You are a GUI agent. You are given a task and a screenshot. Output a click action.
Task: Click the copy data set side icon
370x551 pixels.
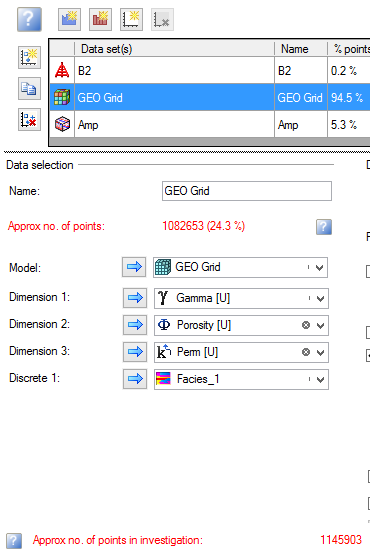[30, 89]
